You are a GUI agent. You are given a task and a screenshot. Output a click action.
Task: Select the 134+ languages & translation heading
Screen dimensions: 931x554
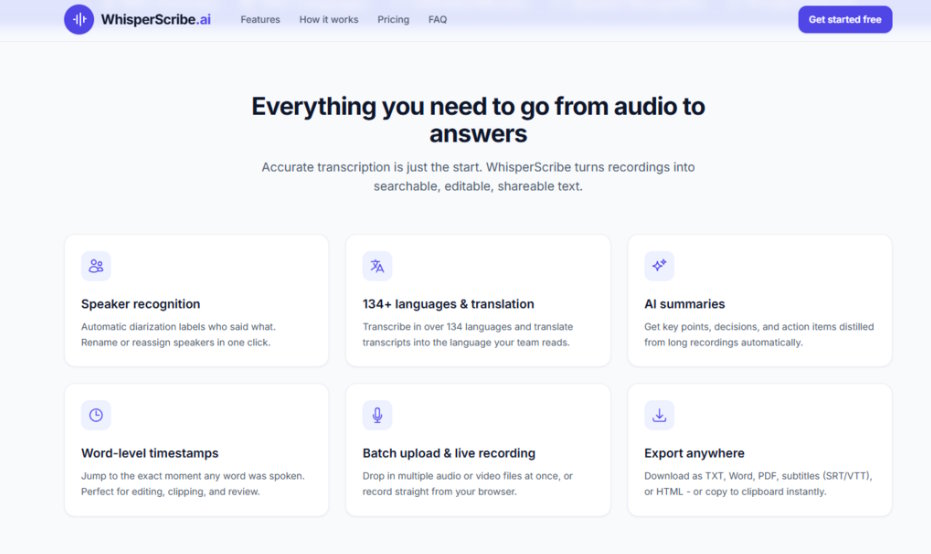click(x=448, y=304)
